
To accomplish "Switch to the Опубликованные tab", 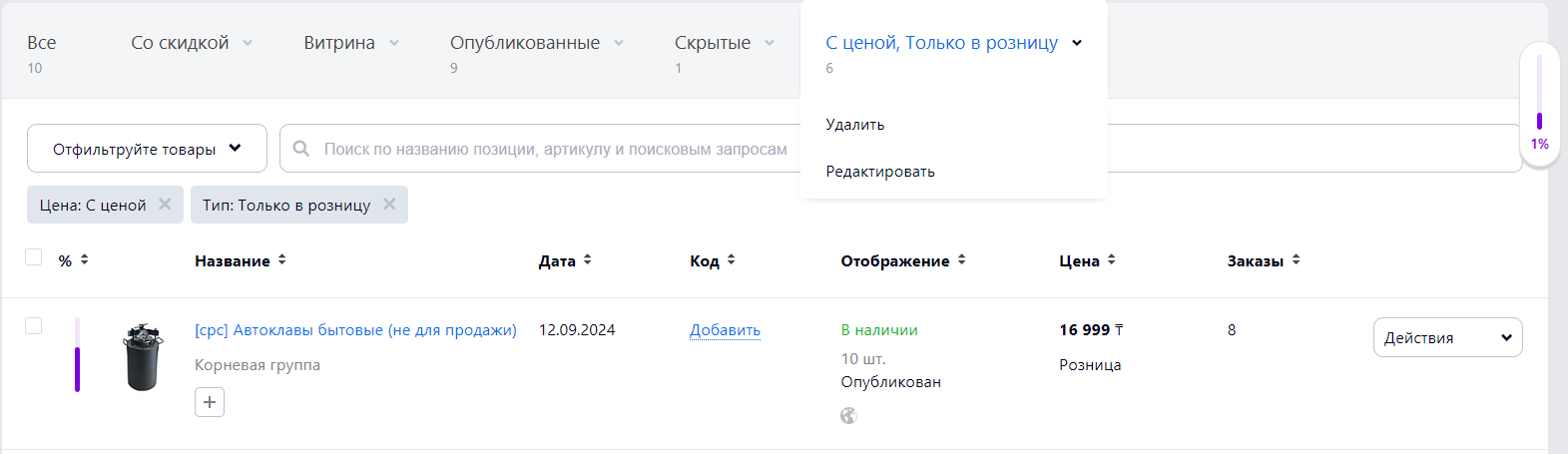I will pos(525,43).
